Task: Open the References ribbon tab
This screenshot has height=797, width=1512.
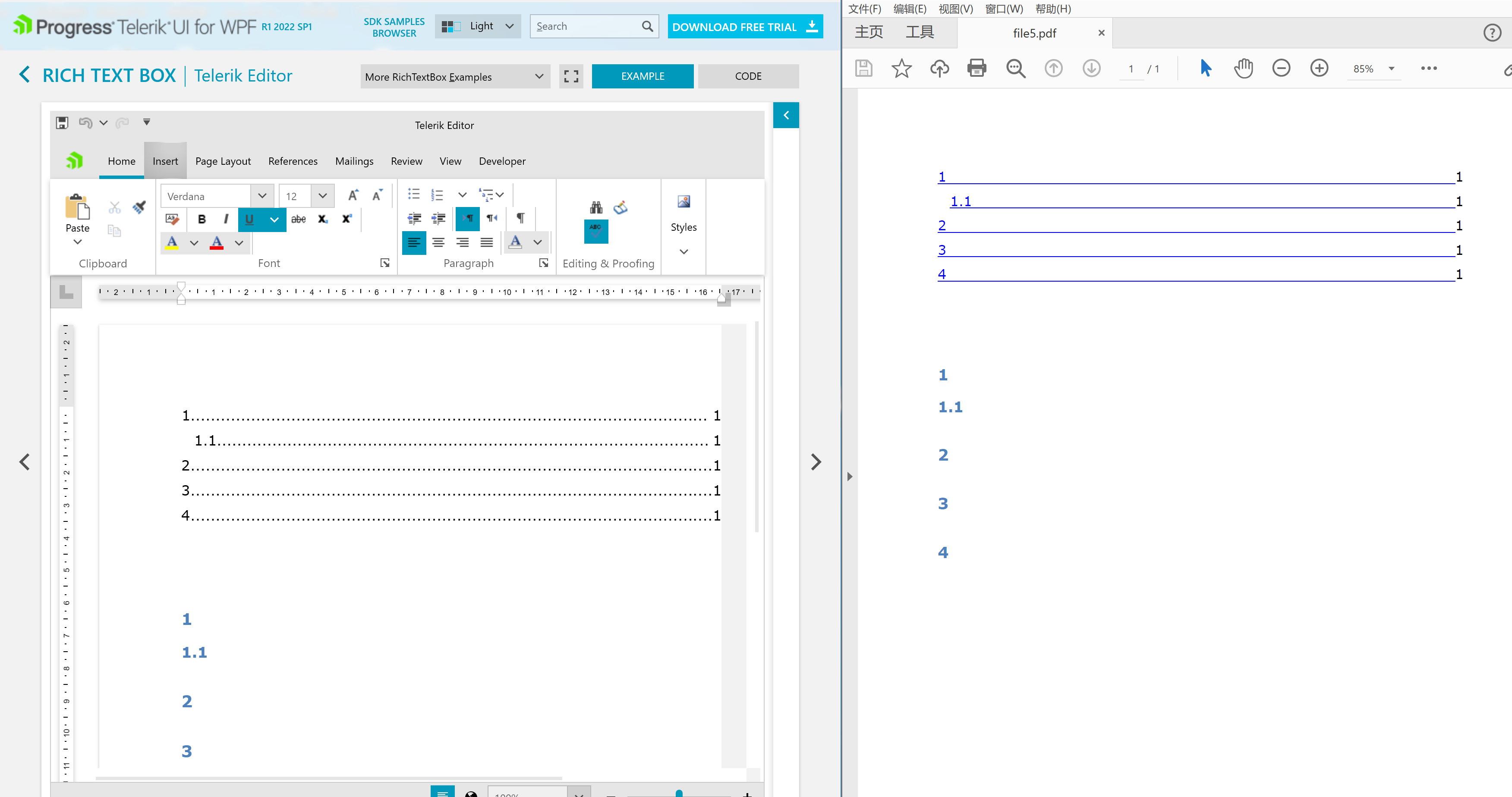Action: point(292,161)
